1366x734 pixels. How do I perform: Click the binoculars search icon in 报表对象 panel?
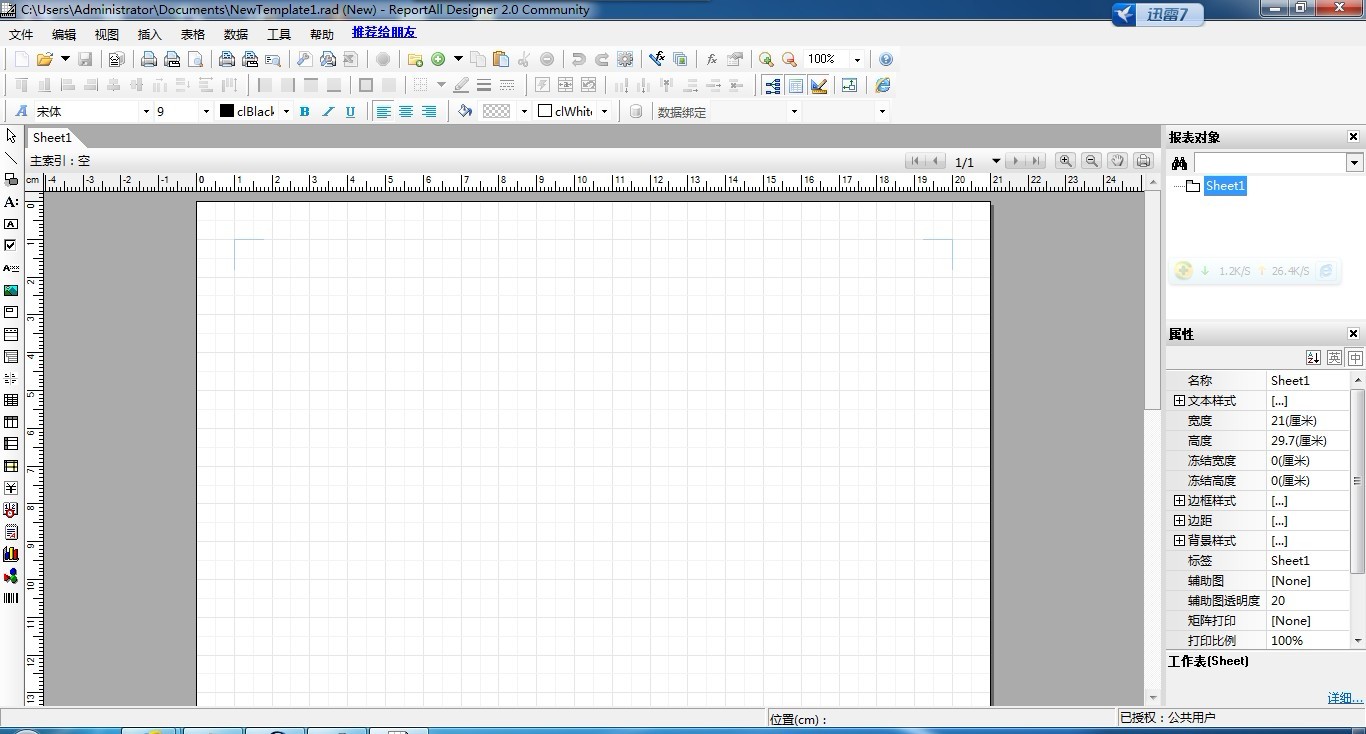click(1180, 163)
